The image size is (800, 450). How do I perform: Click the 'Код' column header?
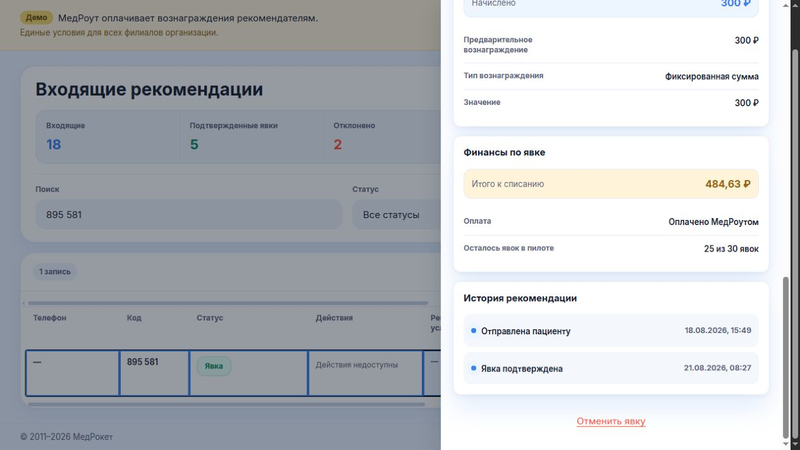(x=134, y=317)
